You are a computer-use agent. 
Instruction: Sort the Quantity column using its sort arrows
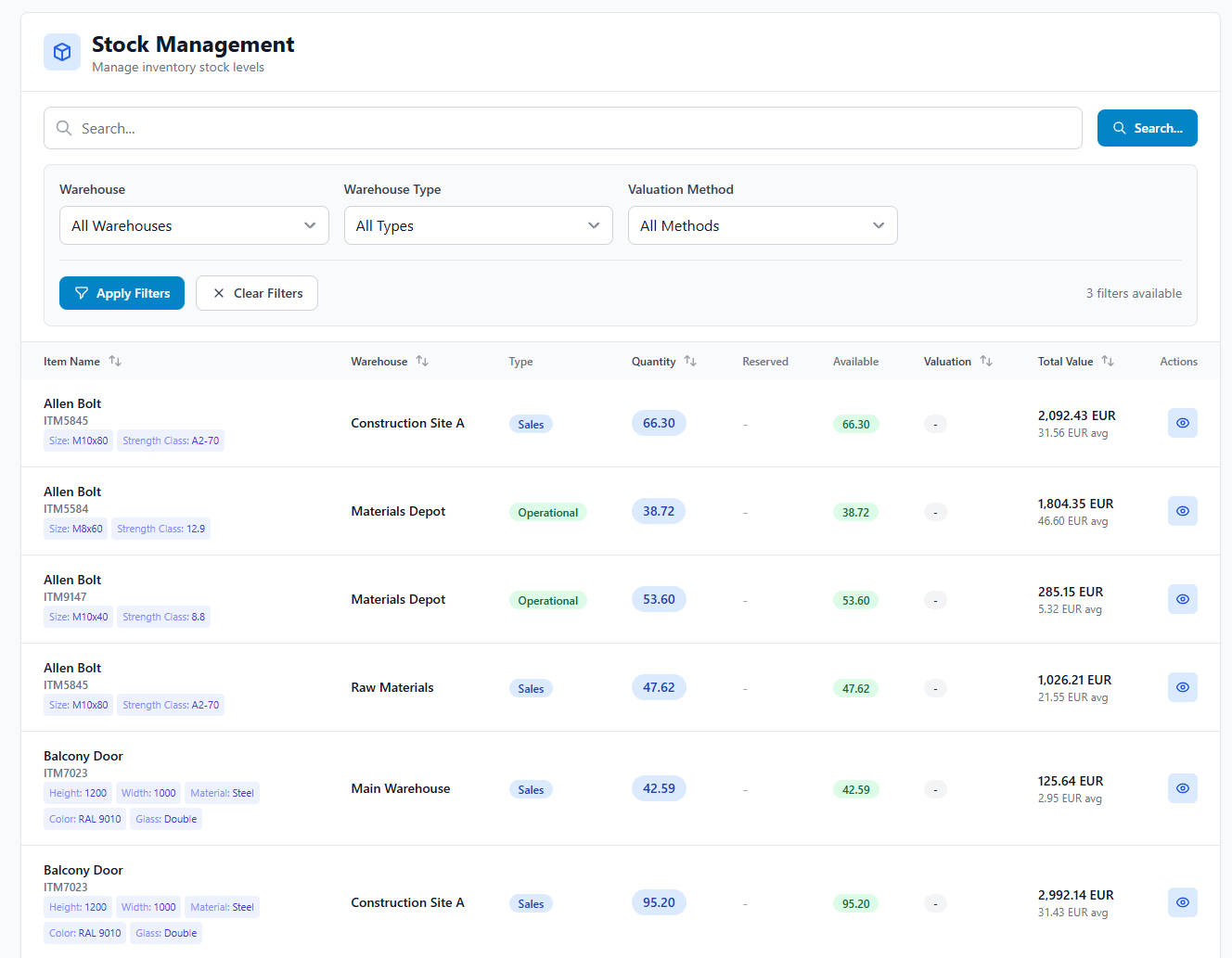point(690,362)
